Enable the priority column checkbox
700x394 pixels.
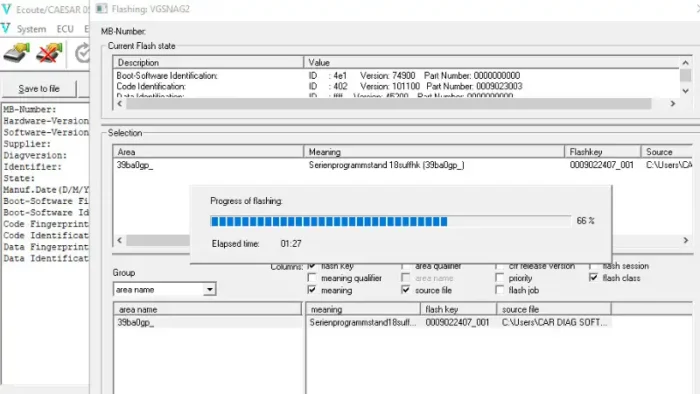[499, 278]
